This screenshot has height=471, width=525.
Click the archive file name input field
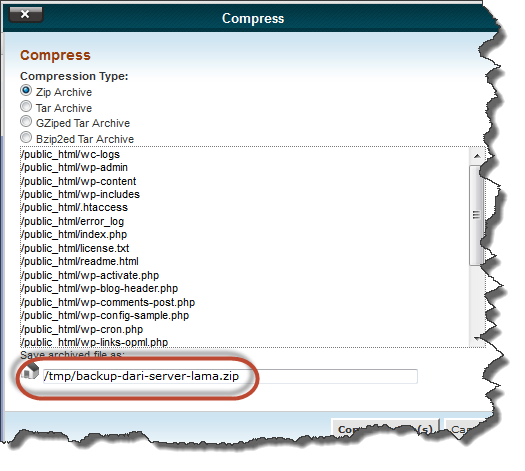[x=230, y=376]
